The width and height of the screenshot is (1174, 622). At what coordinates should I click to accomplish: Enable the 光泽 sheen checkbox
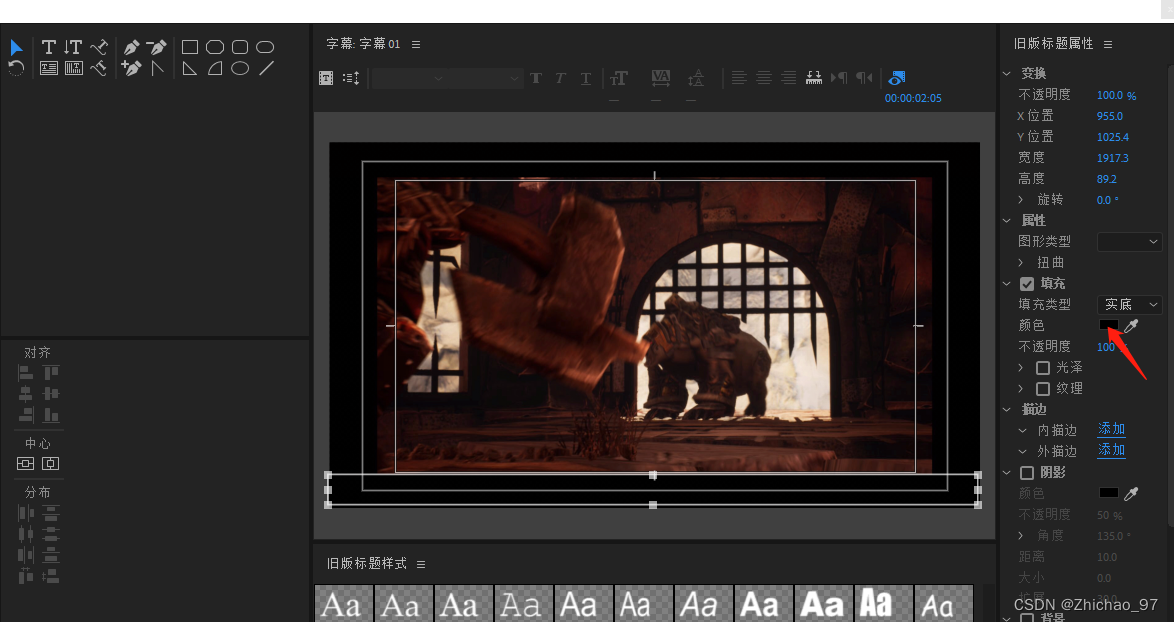pos(1043,368)
